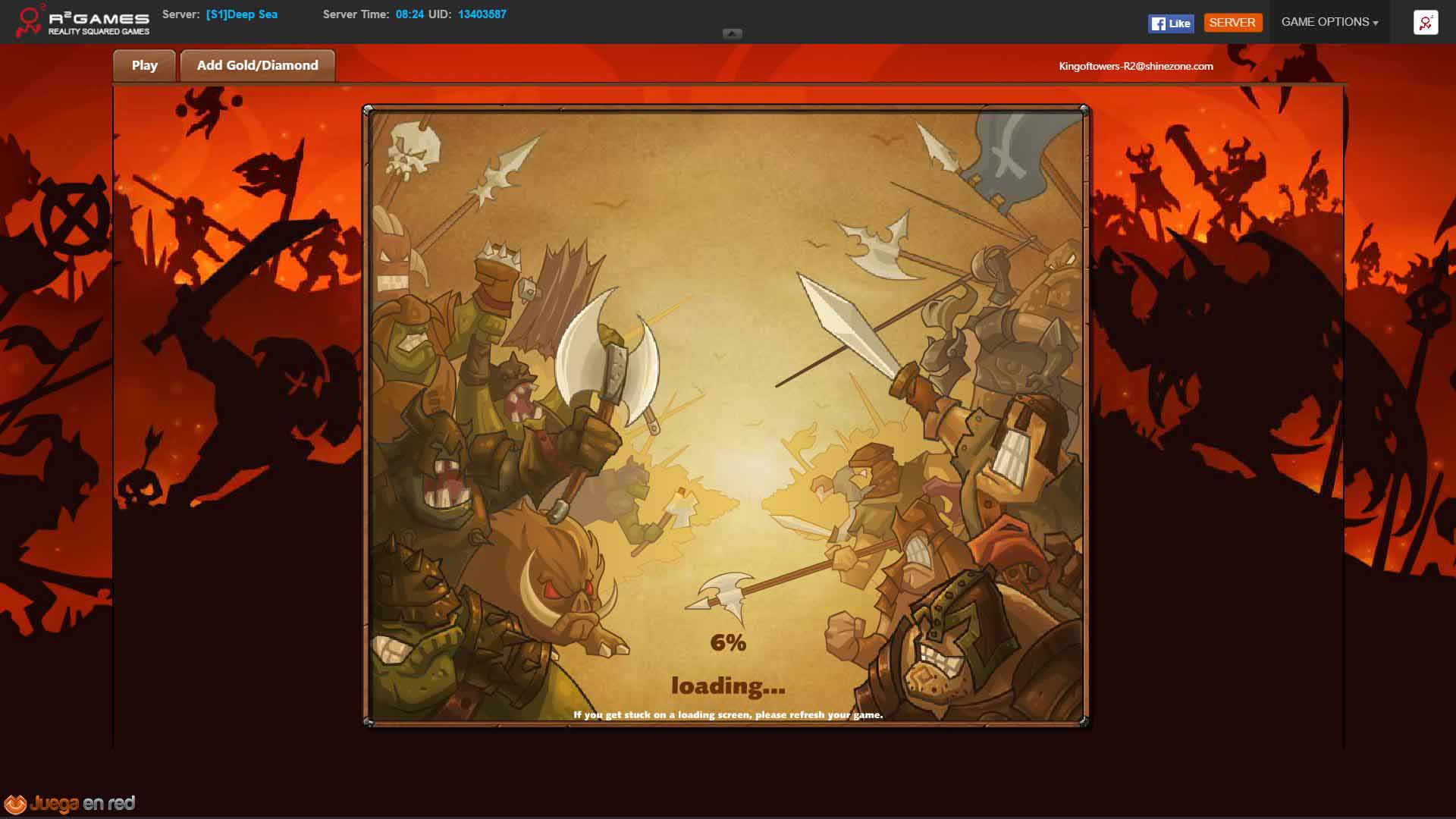Click the [S1]Deep Sea server link
This screenshot has height=819, width=1456.
[x=241, y=14]
